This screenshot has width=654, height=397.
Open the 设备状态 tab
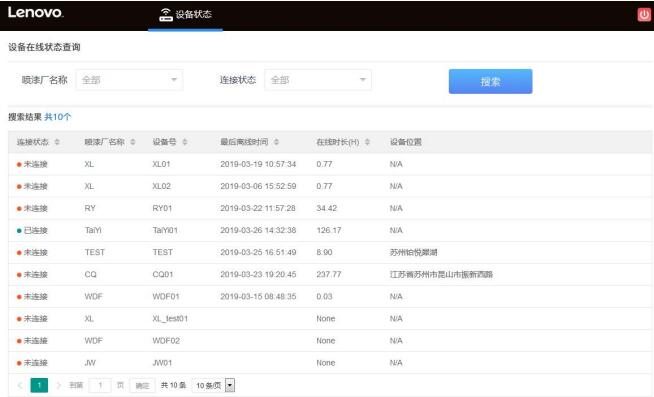click(185, 15)
